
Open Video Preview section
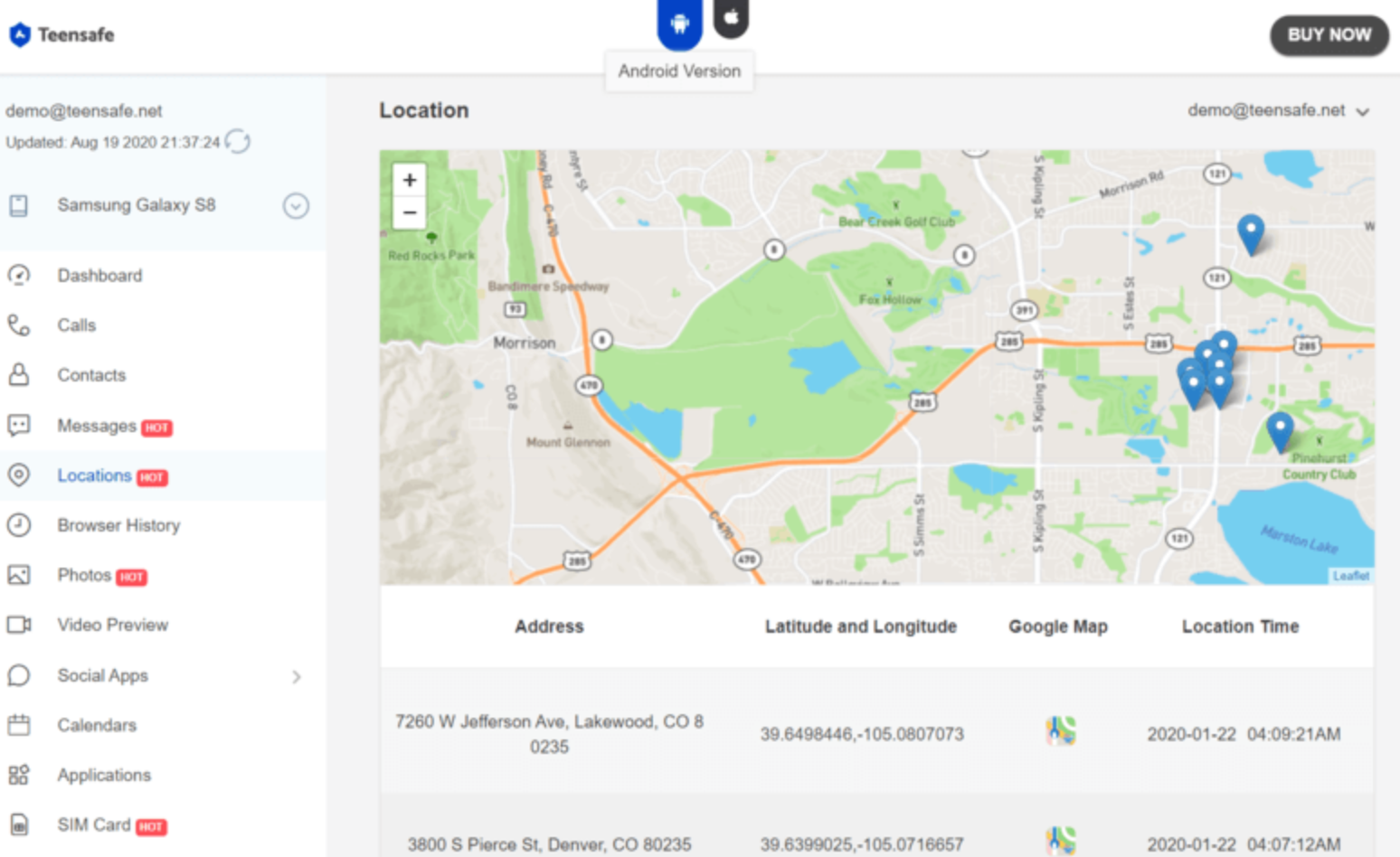pyautogui.click(x=112, y=625)
